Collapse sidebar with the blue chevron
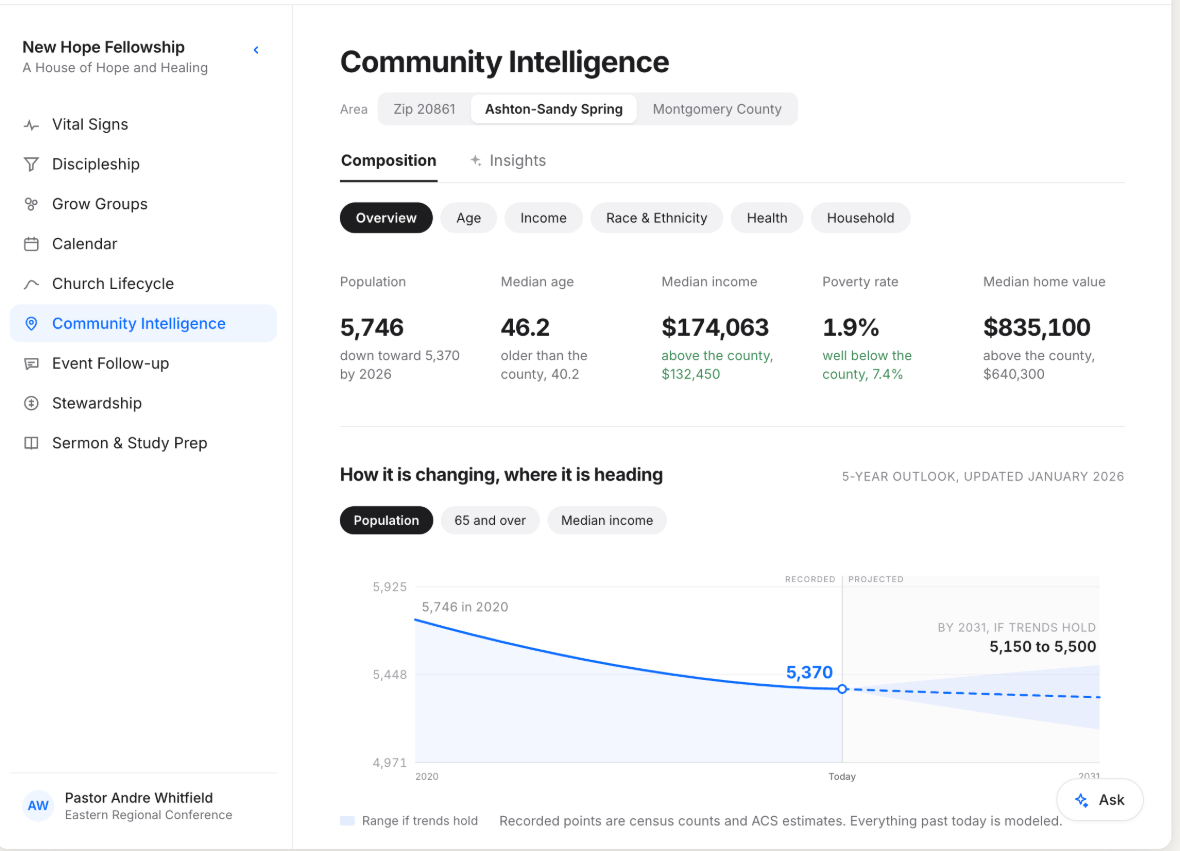Image resolution: width=1180 pixels, height=851 pixels. point(256,50)
